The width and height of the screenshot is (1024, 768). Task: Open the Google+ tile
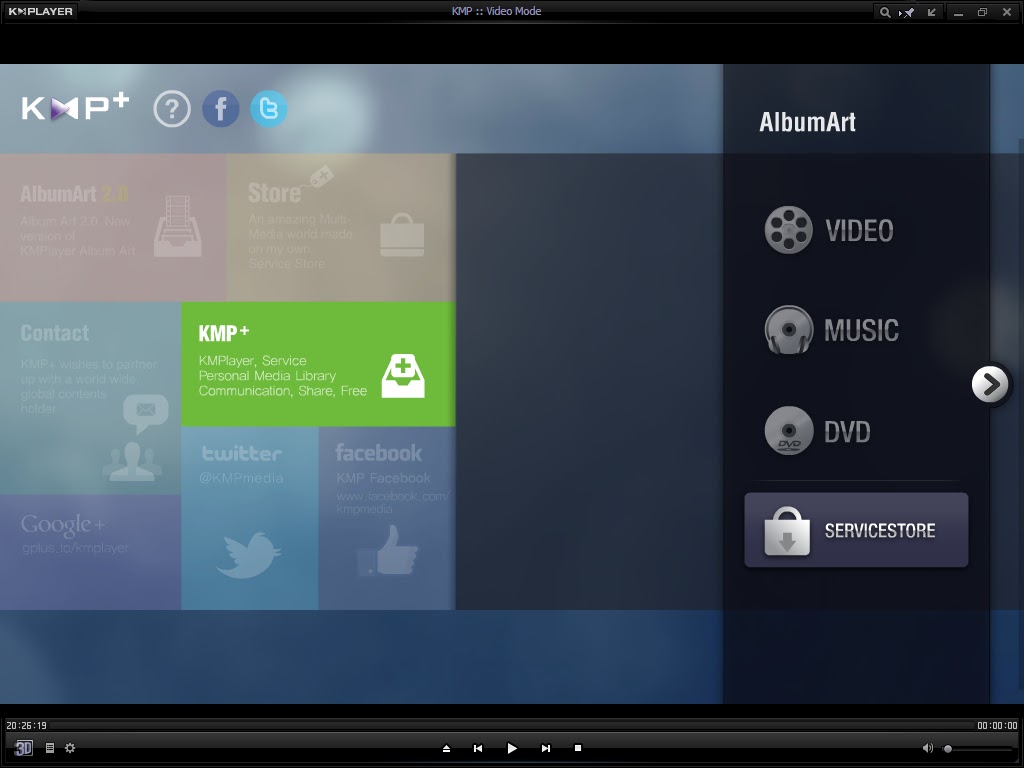click(90, 552)
